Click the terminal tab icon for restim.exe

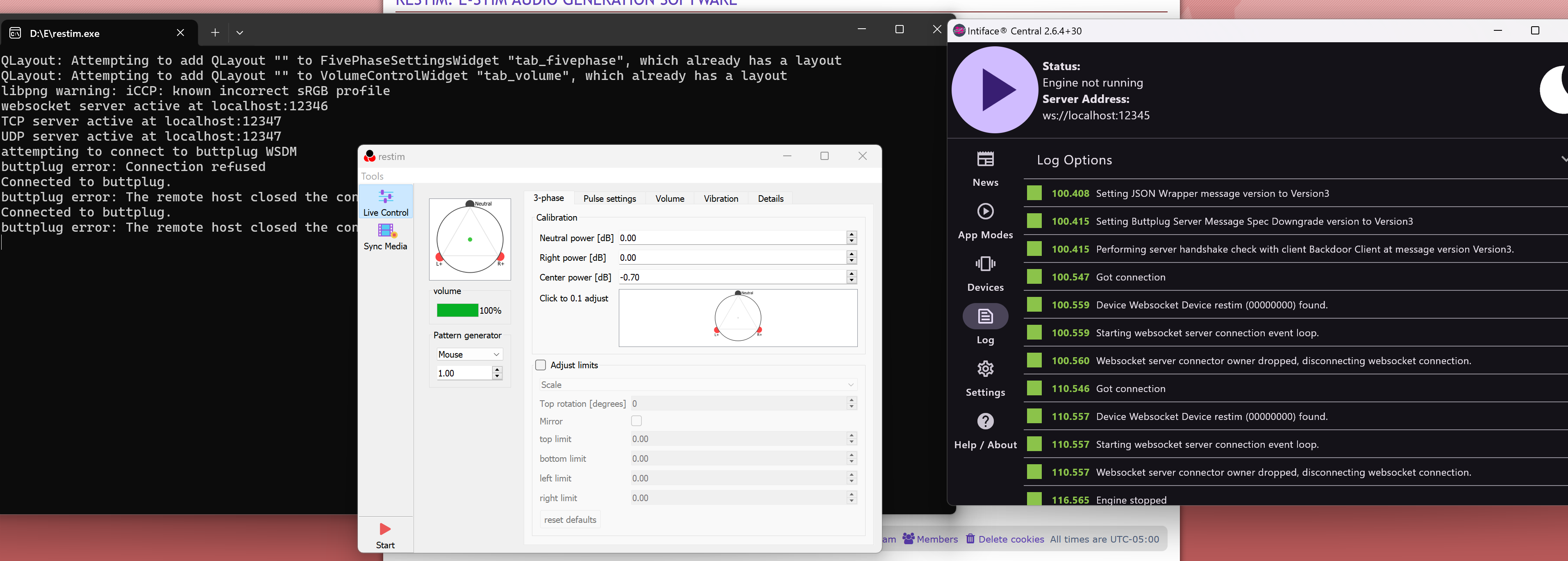click(15, 33)
